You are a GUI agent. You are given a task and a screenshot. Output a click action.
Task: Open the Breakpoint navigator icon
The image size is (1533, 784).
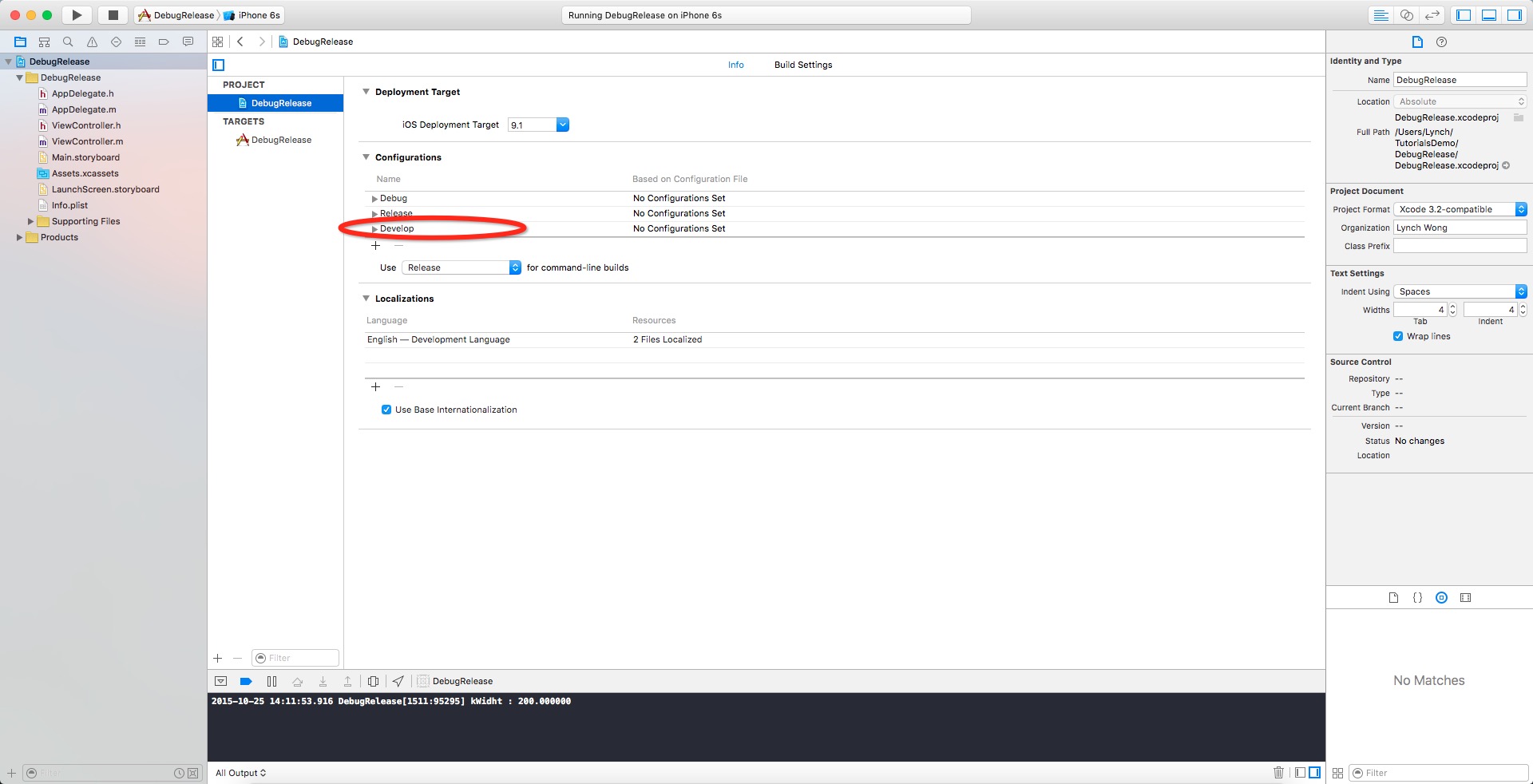(x=164, y=42)
